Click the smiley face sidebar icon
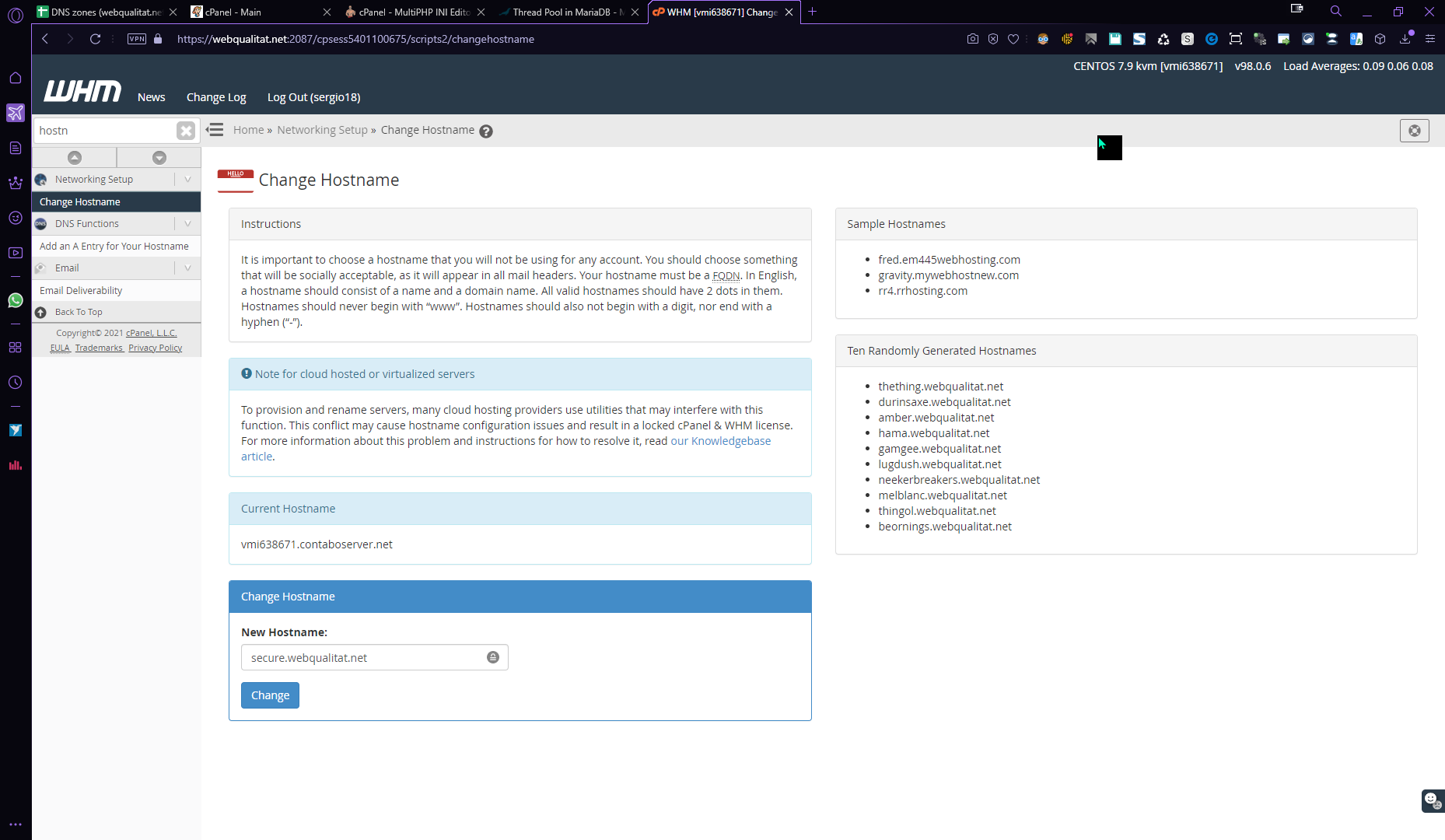The height and width of the screenshot is (840, 1445). [16, 218]
